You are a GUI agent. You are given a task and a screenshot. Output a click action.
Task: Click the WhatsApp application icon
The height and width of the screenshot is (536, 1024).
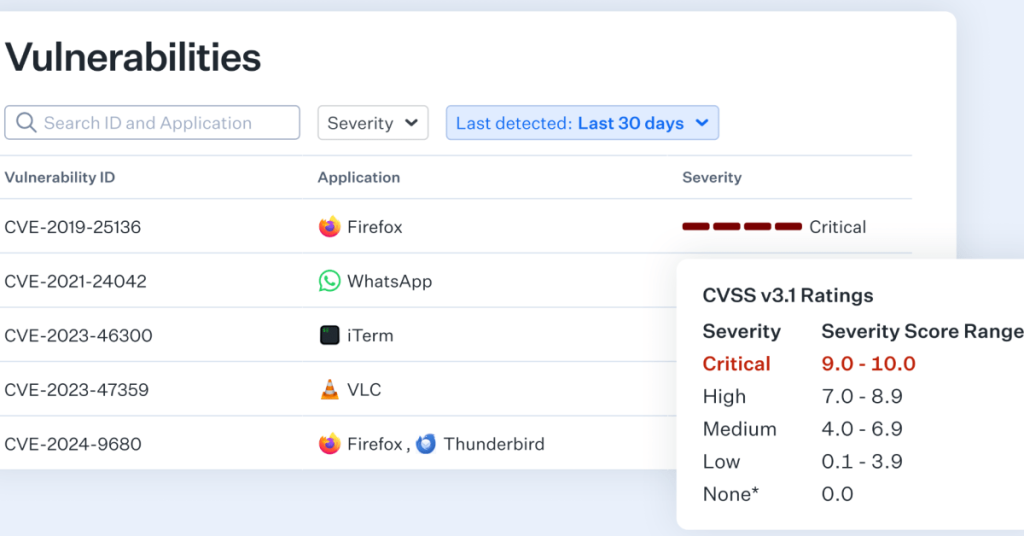[x=329, y=281]
